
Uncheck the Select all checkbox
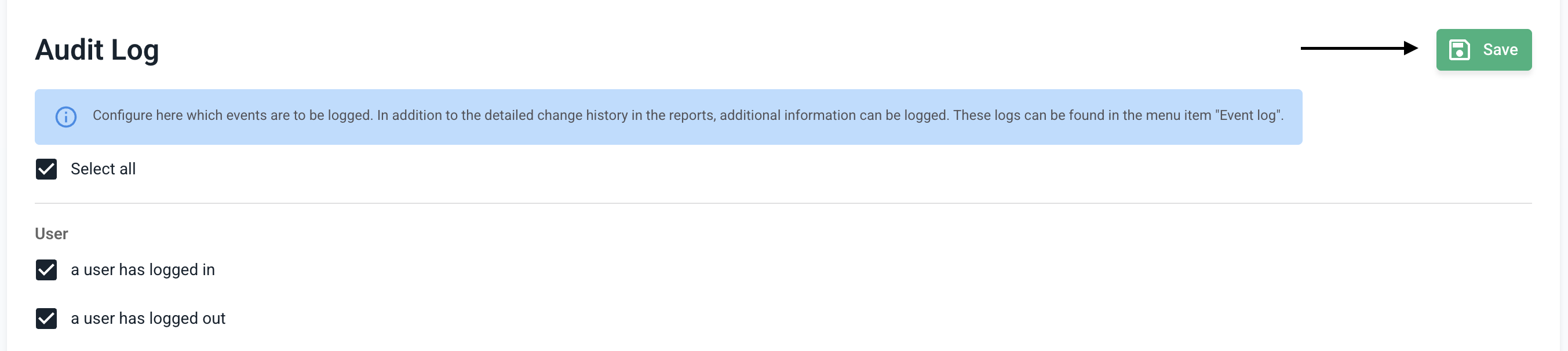(46, 169)
